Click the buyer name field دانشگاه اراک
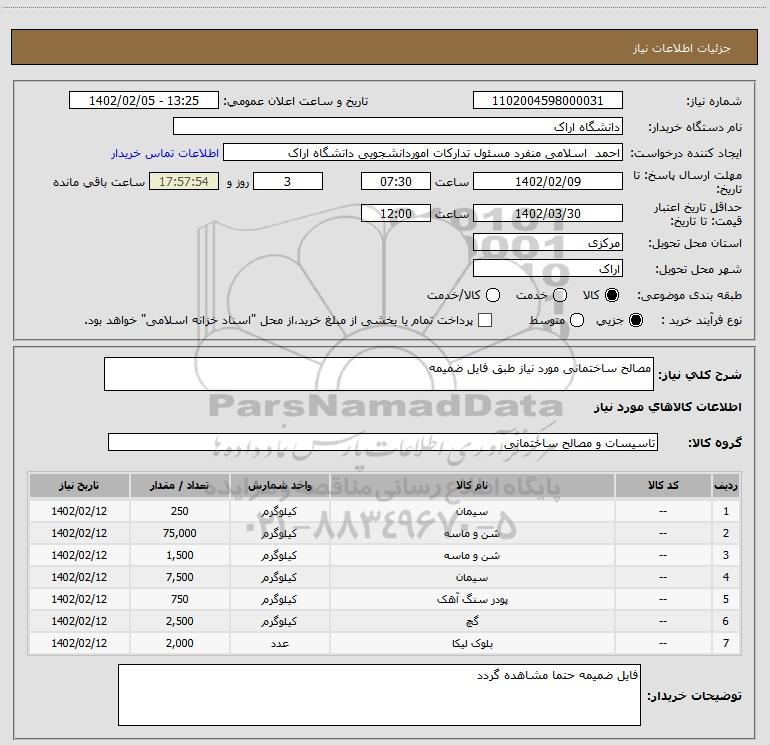 tap(398, 127)
